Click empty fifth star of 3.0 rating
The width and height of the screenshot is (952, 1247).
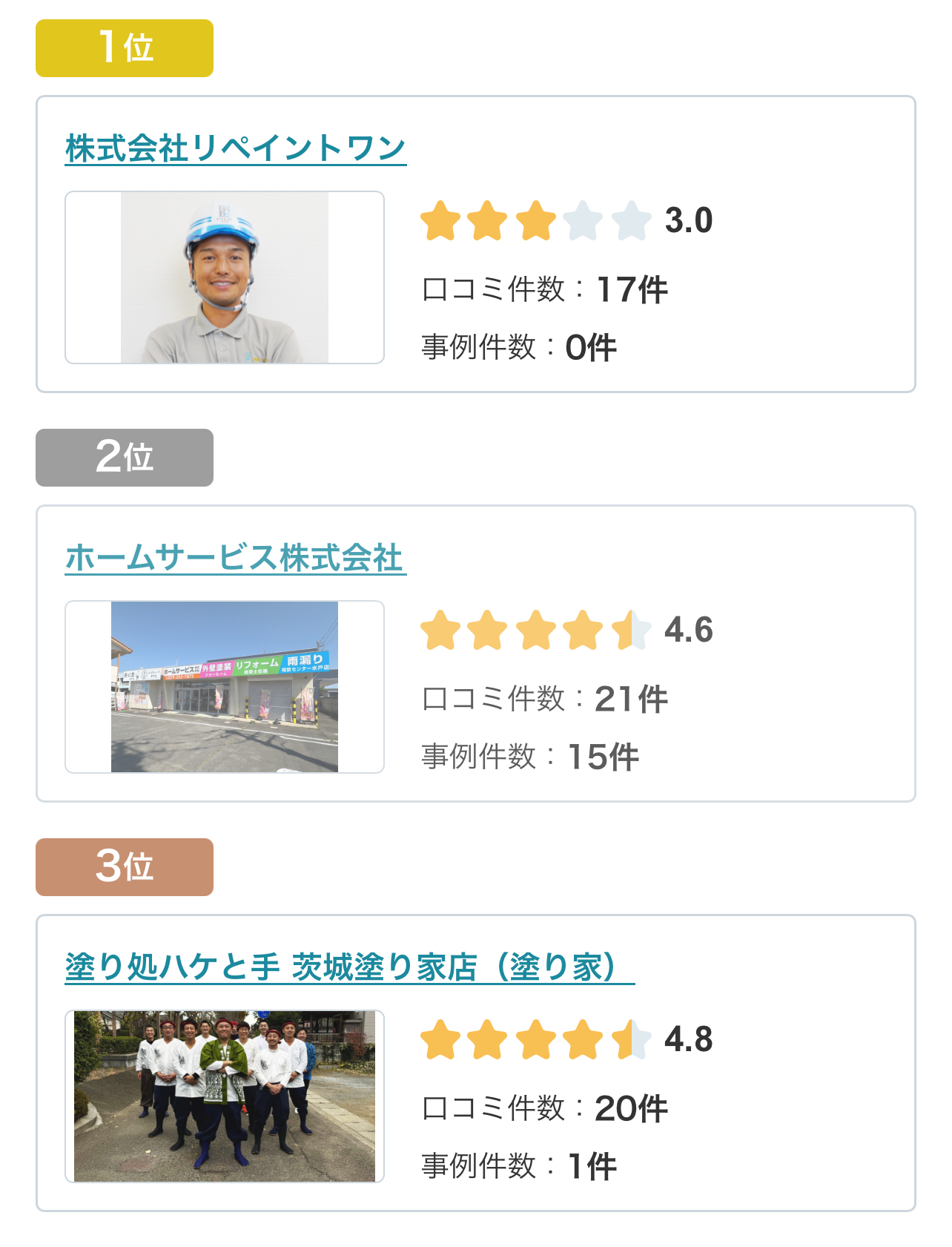(631, 221)
